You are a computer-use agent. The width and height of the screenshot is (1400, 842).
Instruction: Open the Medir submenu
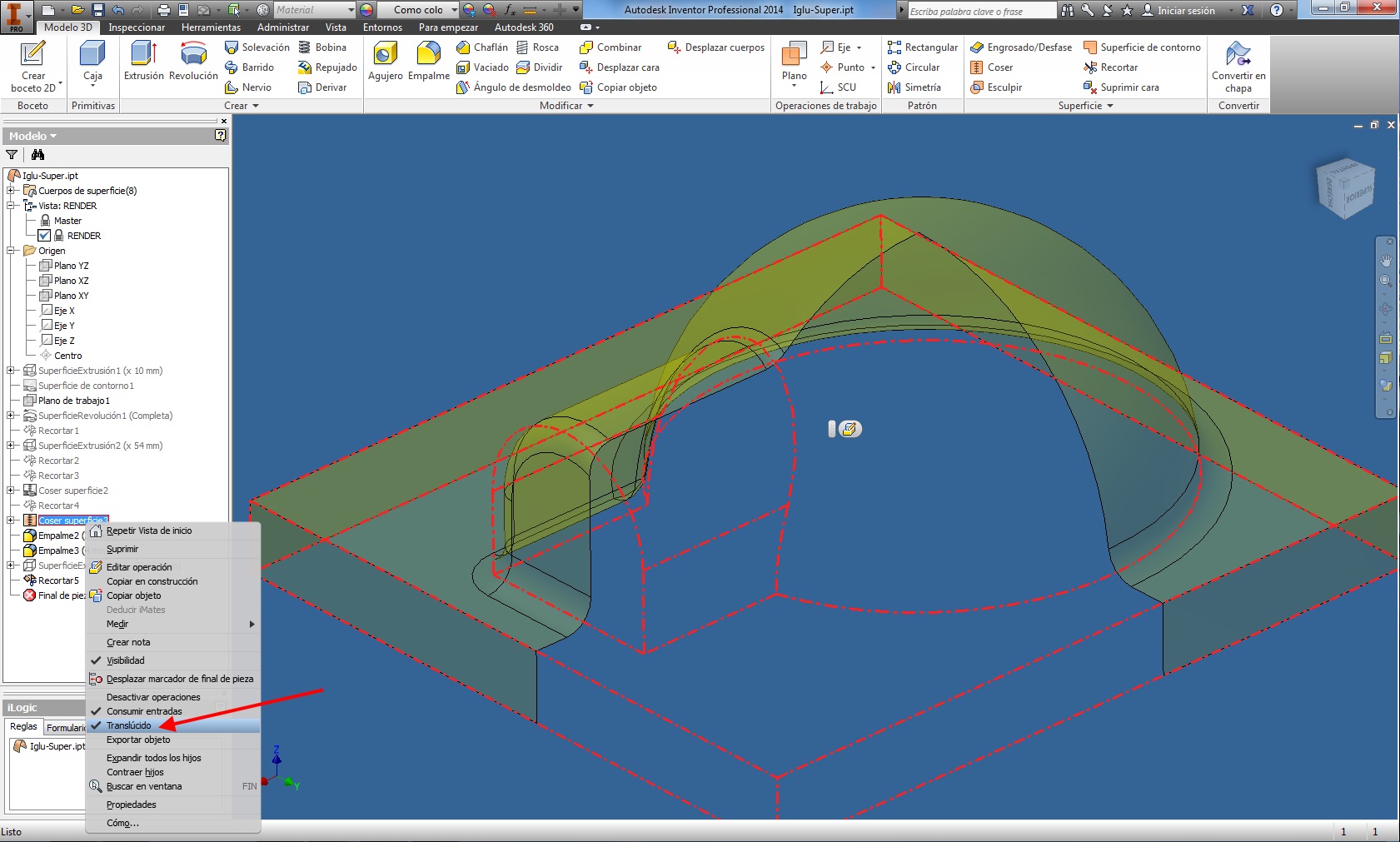173,624
